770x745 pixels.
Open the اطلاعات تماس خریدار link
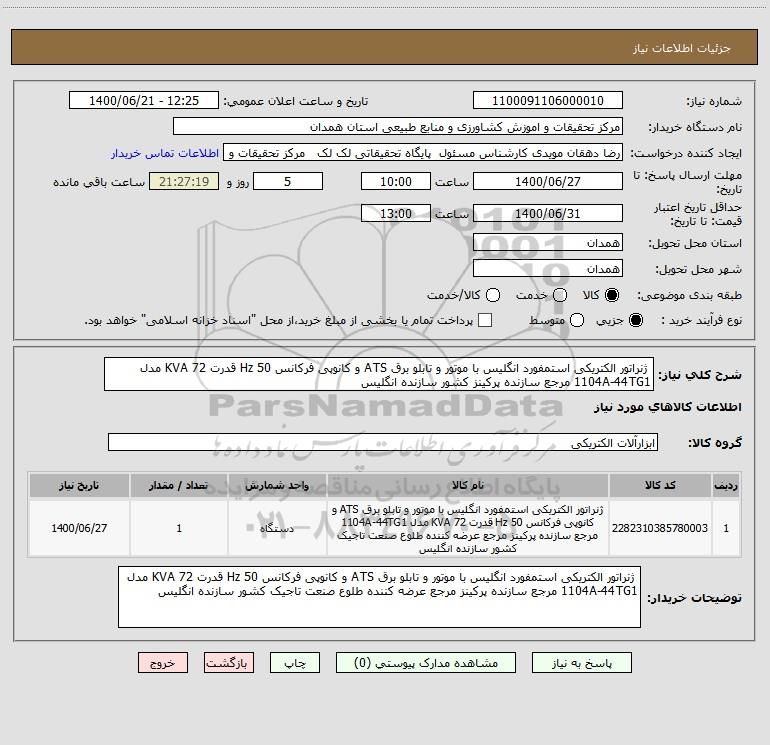tap(165, 153)
